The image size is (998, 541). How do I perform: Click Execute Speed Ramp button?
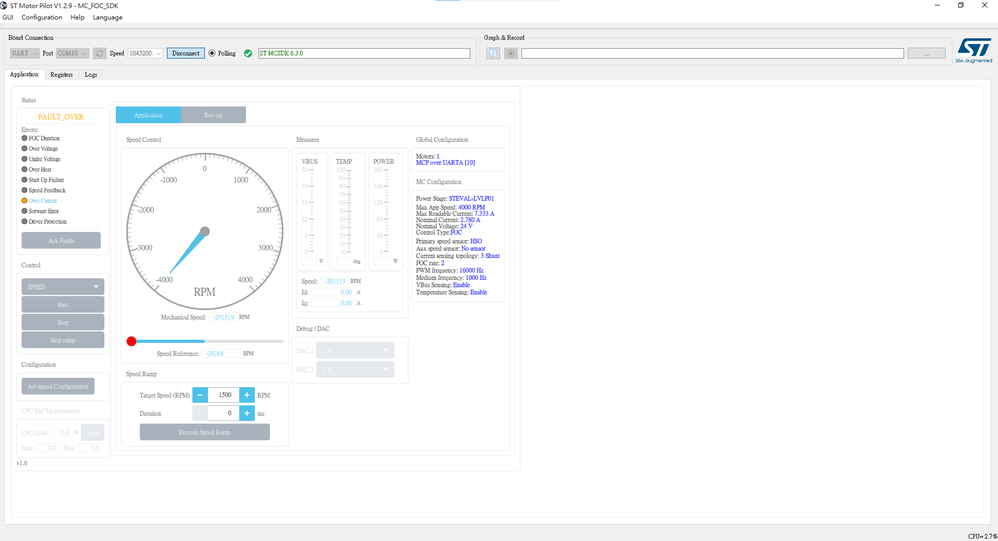205,432
